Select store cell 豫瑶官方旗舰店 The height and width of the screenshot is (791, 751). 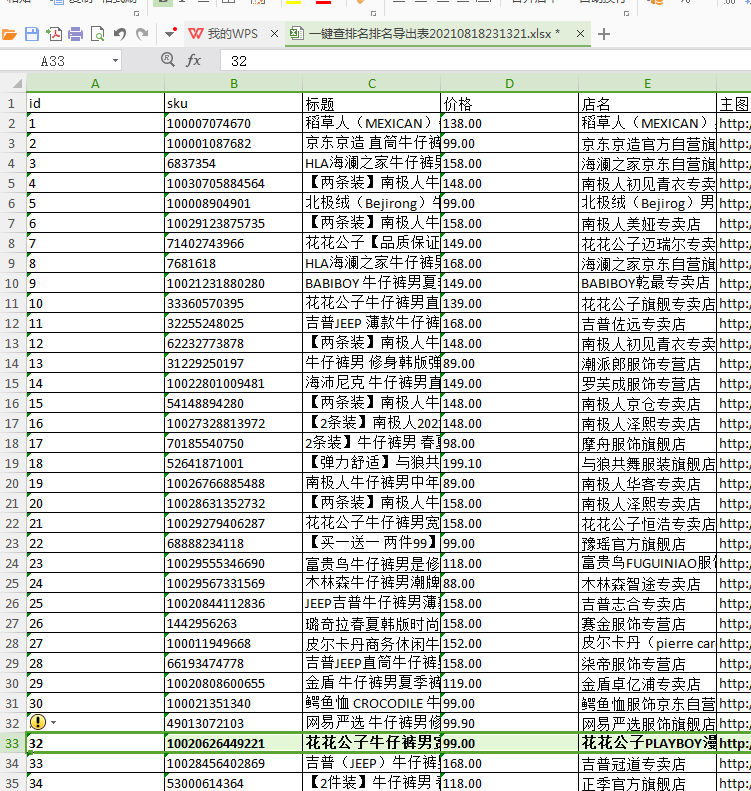click(647, 543)
